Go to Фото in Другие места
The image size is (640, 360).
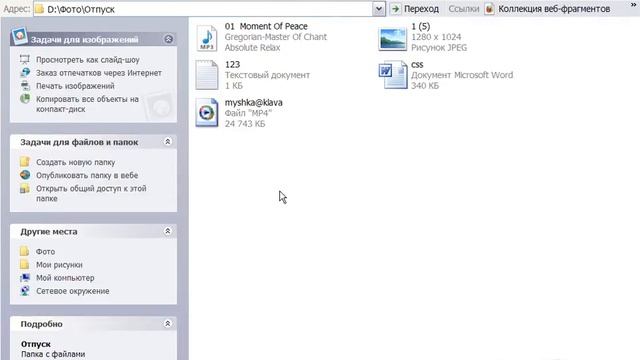point(45,251)
